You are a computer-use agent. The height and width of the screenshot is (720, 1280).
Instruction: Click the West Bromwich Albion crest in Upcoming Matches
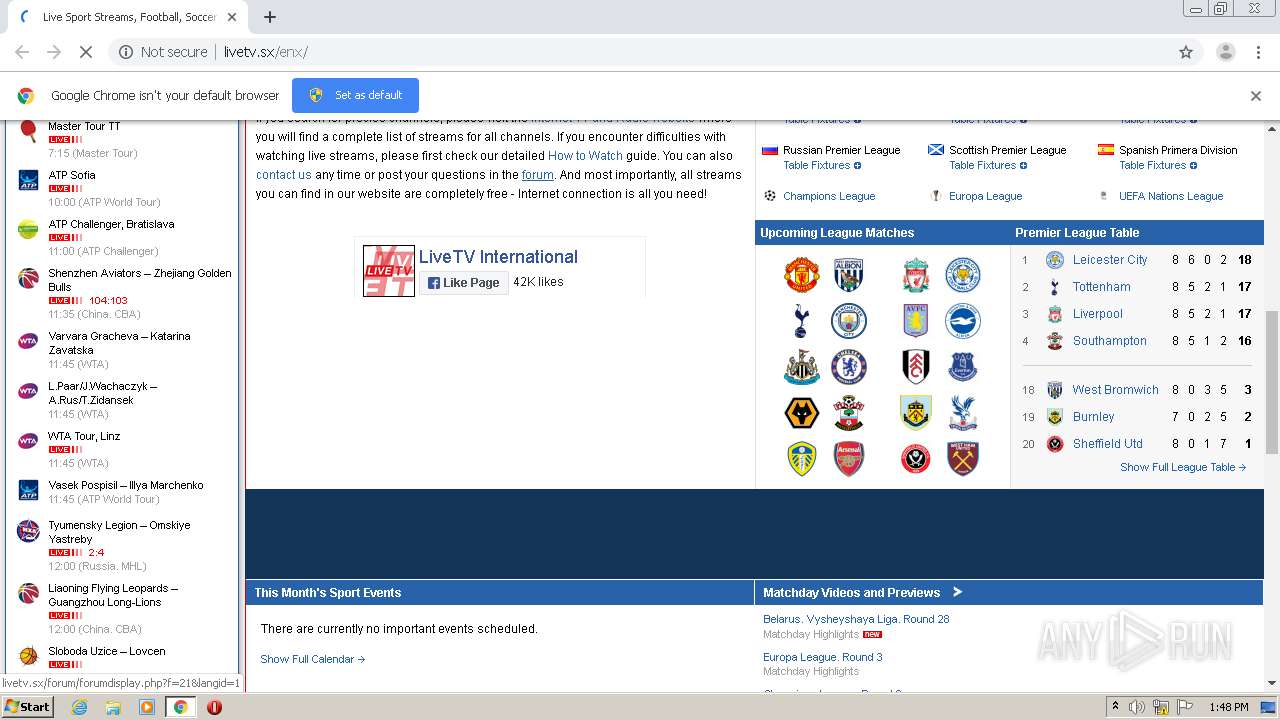pos(849,275)
